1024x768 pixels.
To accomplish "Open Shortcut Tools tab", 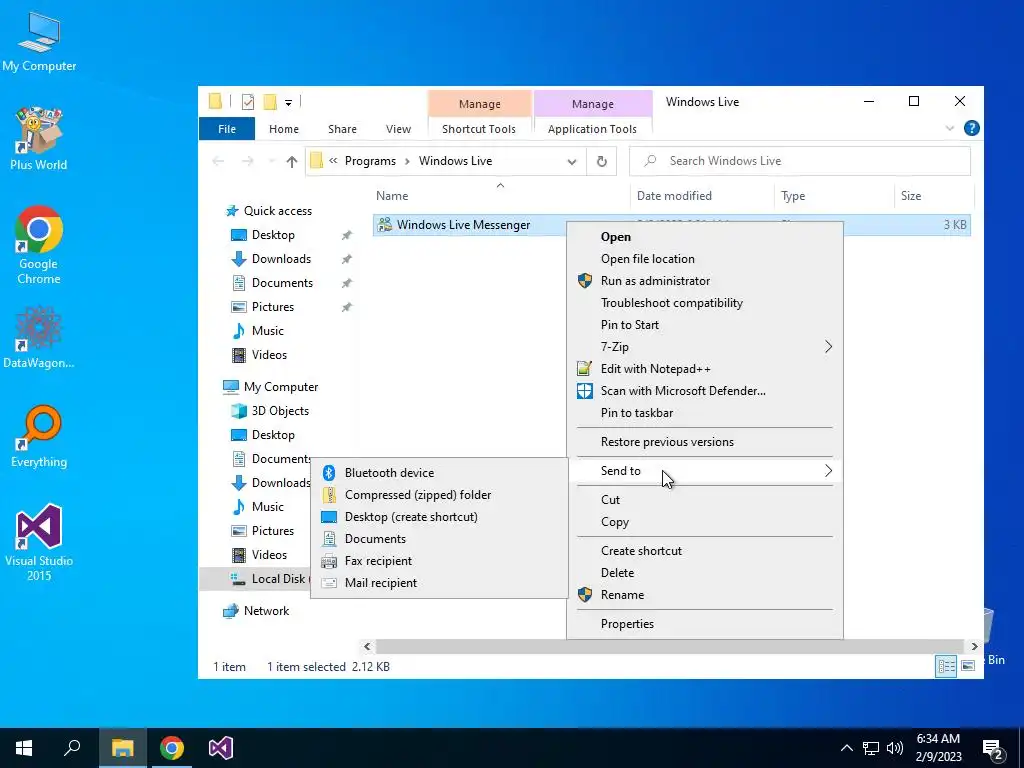I will click(x=479, y=129).
